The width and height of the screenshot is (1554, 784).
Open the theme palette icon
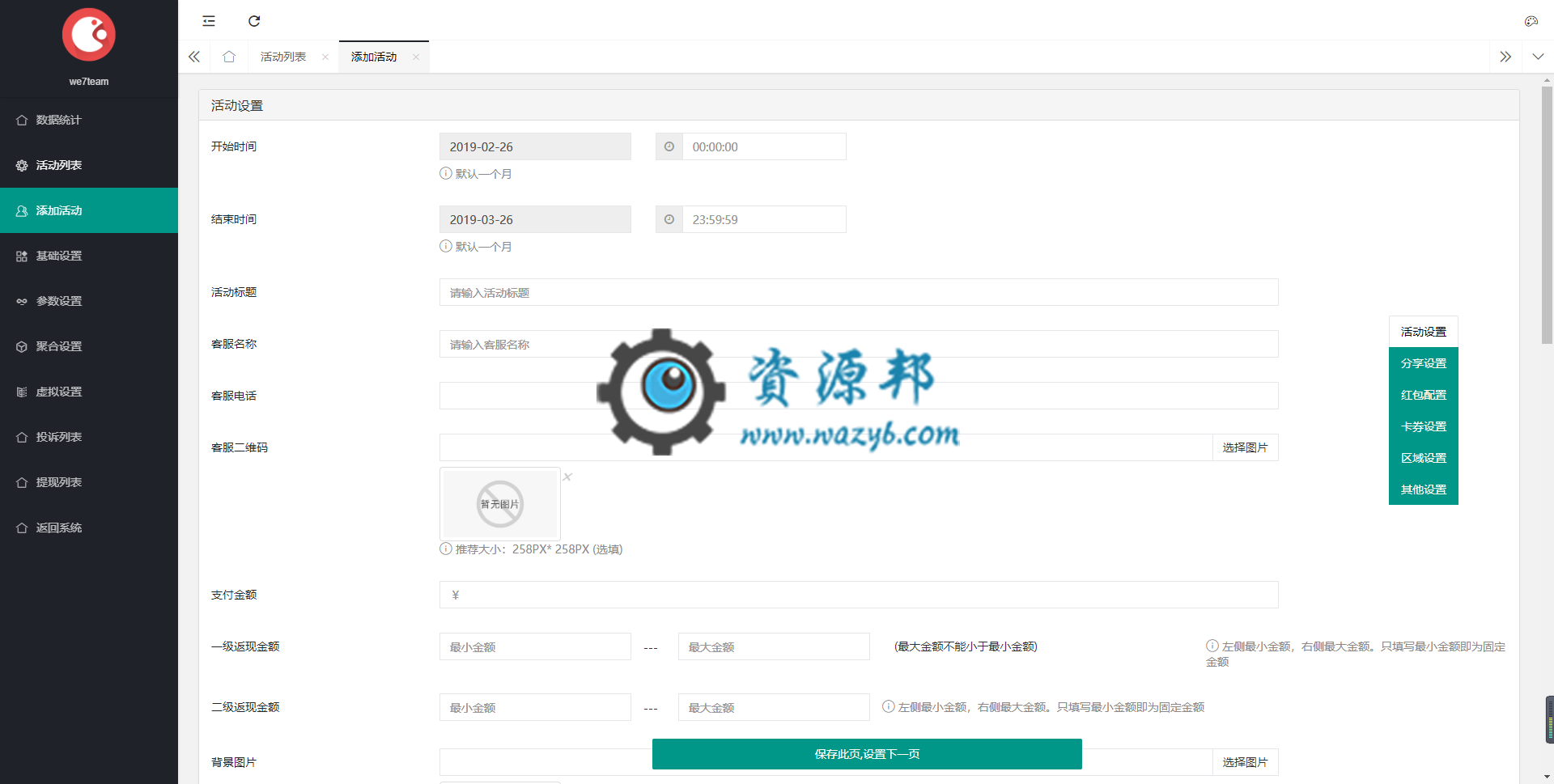pos(1531,21)
